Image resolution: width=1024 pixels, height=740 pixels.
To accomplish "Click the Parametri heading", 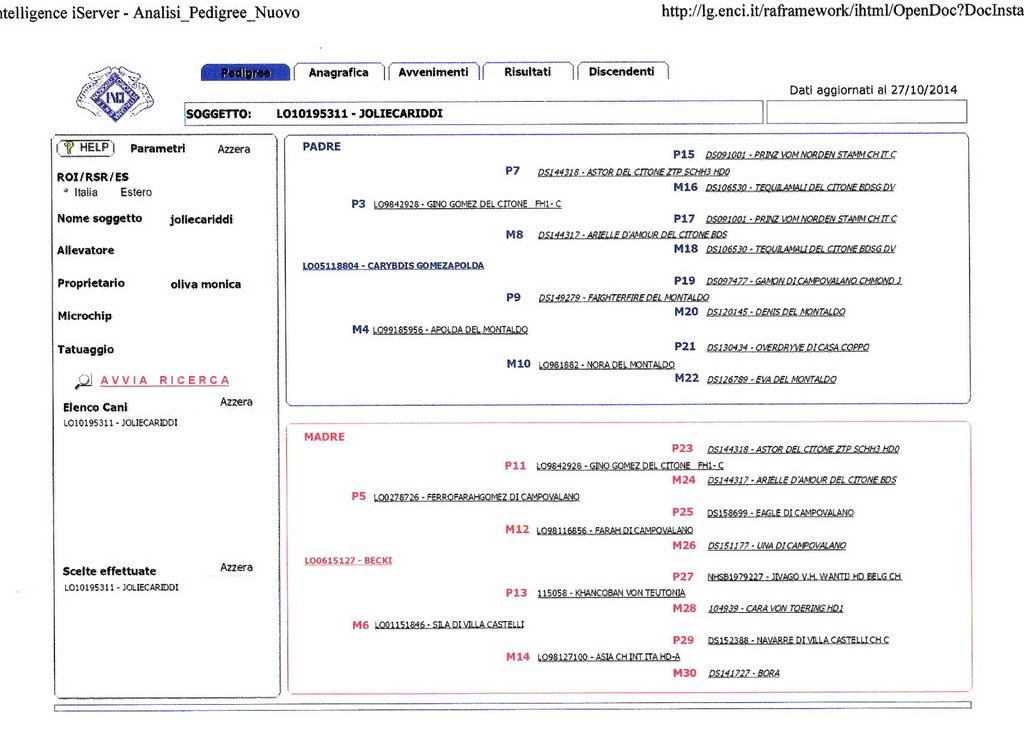I will click(158, 148).
